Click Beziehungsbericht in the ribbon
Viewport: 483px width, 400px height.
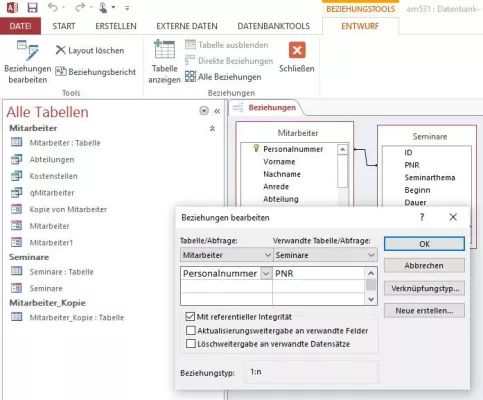96,72
